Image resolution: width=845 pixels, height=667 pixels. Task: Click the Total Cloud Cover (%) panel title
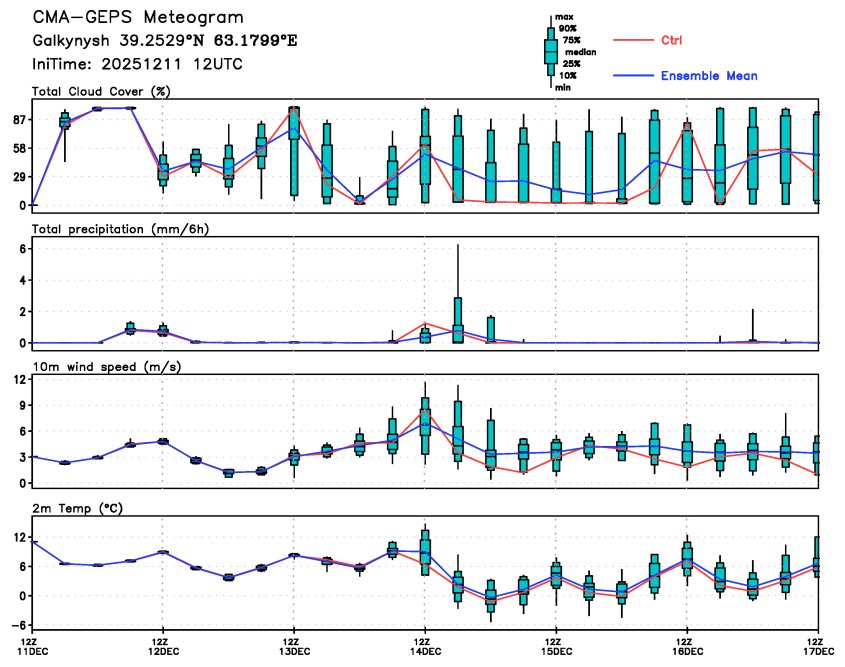101,92
